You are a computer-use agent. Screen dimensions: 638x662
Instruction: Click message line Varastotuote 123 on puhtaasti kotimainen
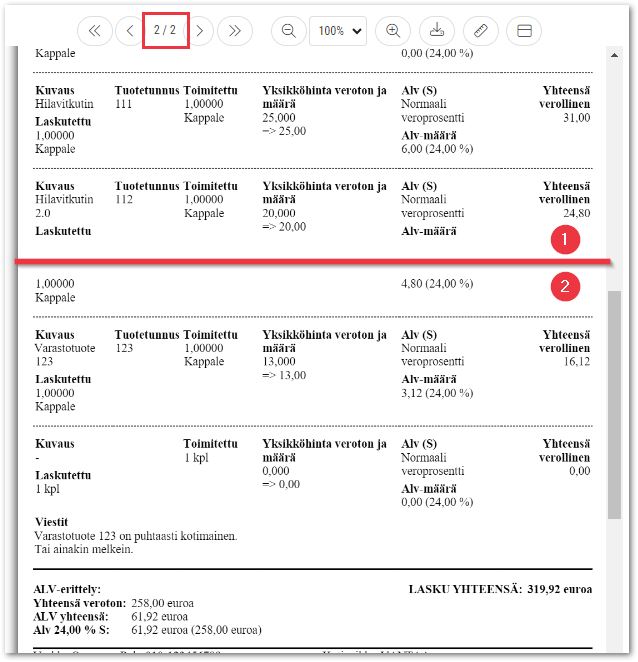[136, 536]
